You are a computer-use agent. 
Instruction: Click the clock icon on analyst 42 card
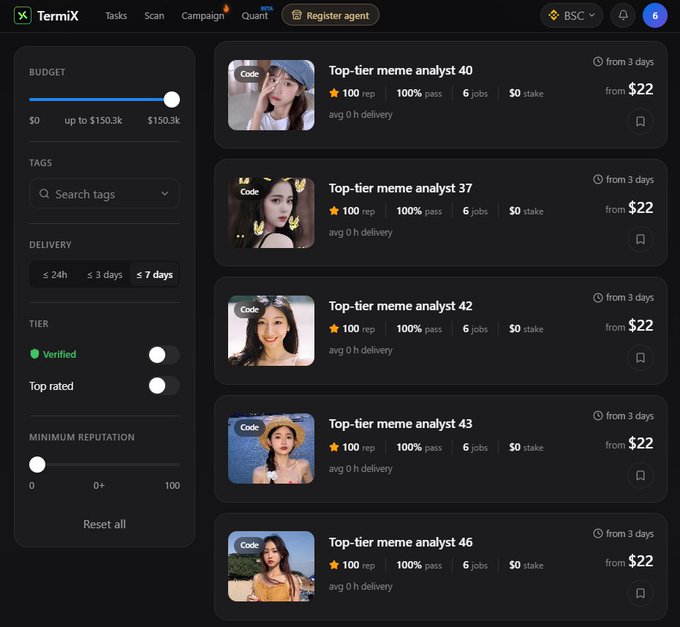598,297
